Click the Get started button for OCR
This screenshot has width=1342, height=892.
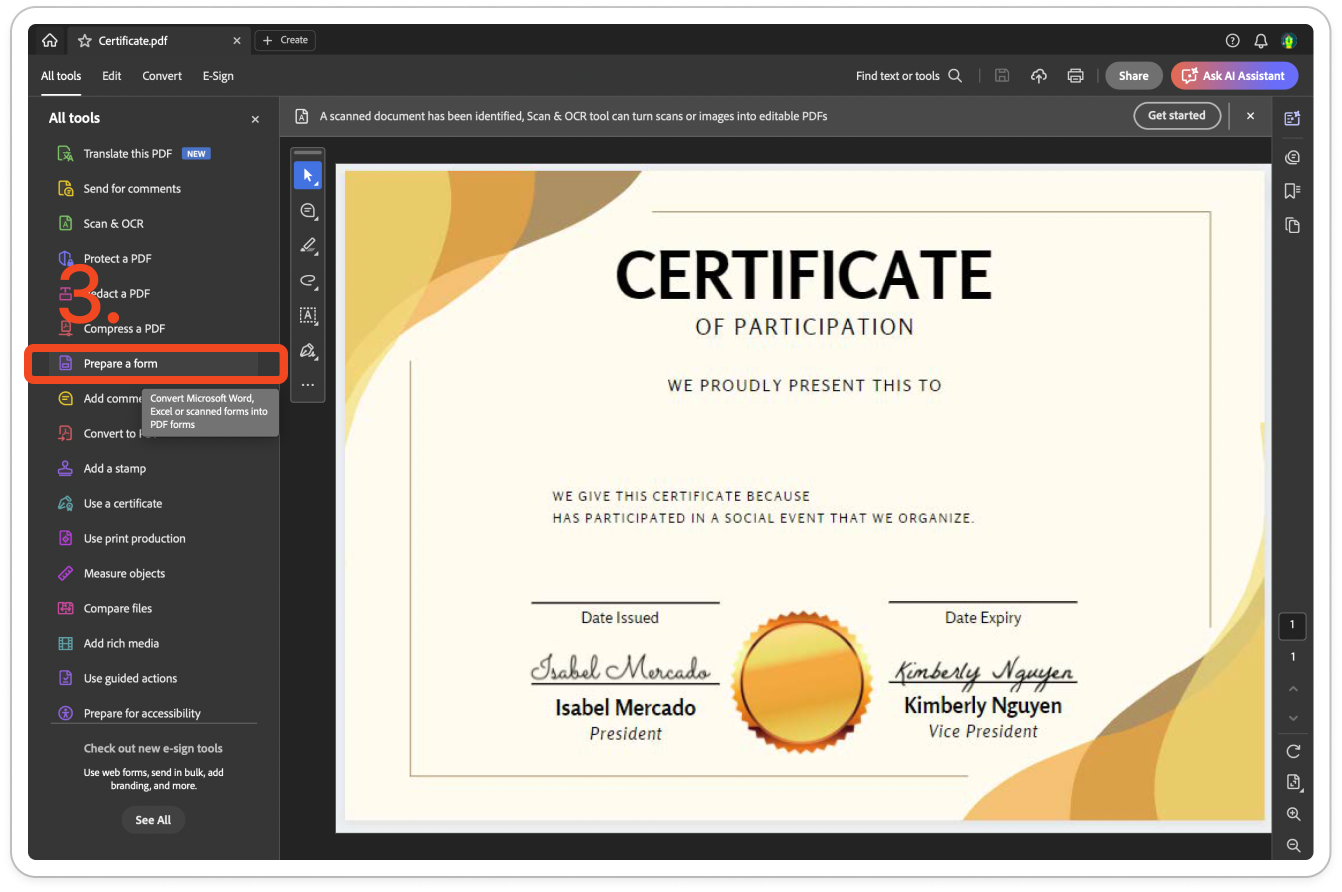tap(1176, 116)
